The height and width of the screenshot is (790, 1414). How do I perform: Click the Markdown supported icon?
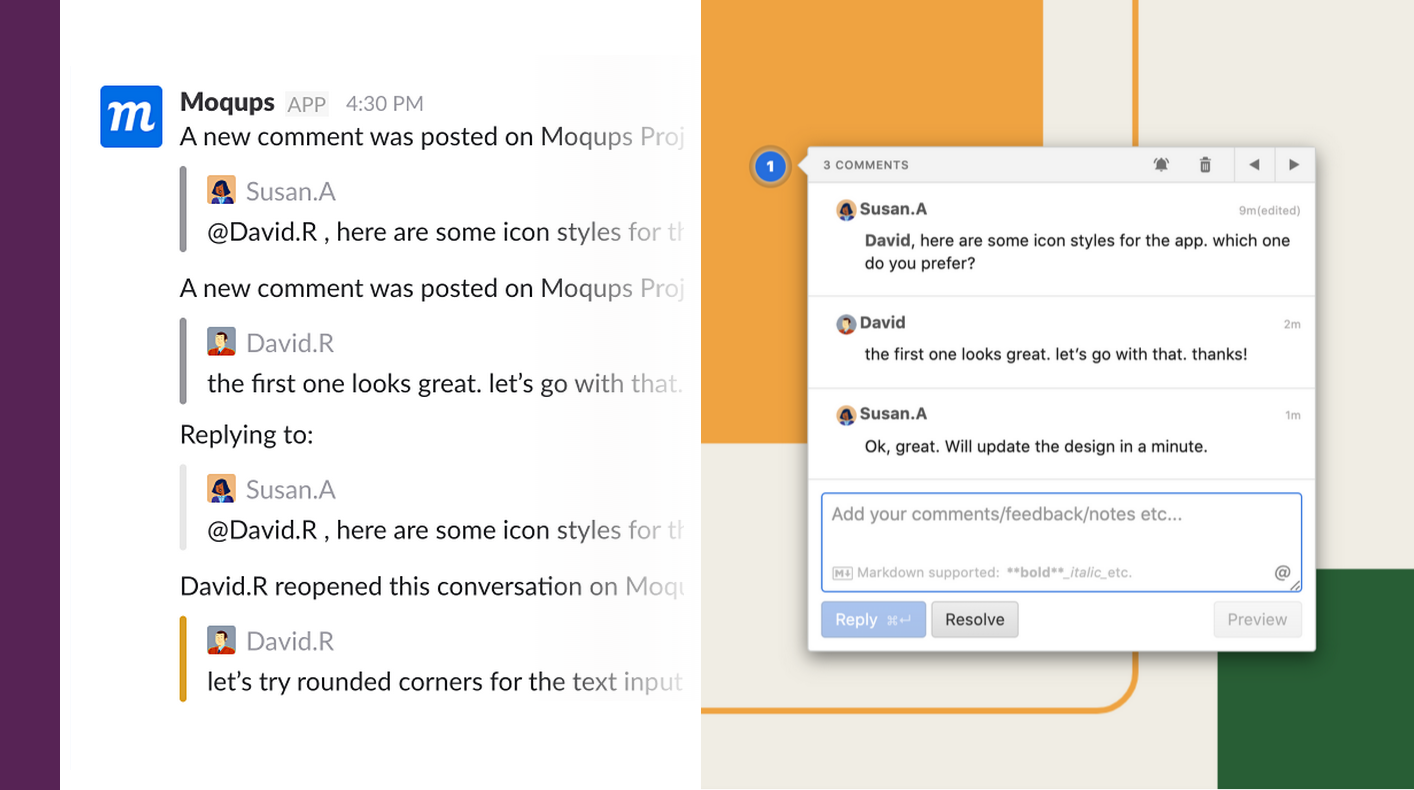(x=842, y=573)
